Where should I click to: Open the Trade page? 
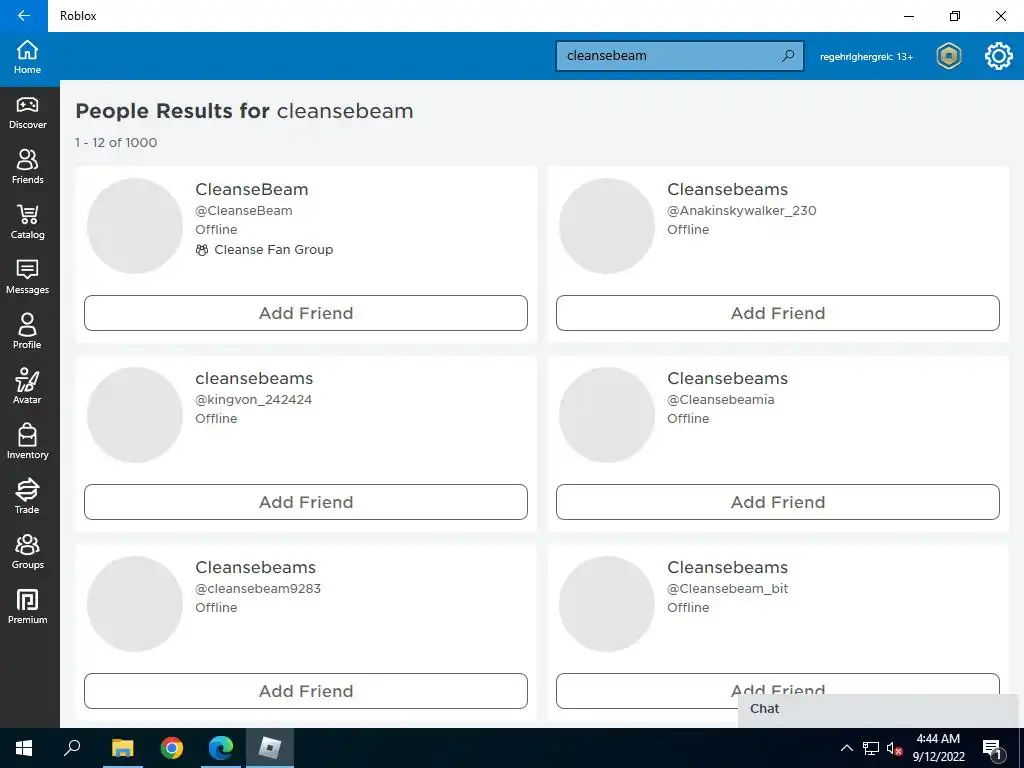pyautogui.click(x=27, y=497)
